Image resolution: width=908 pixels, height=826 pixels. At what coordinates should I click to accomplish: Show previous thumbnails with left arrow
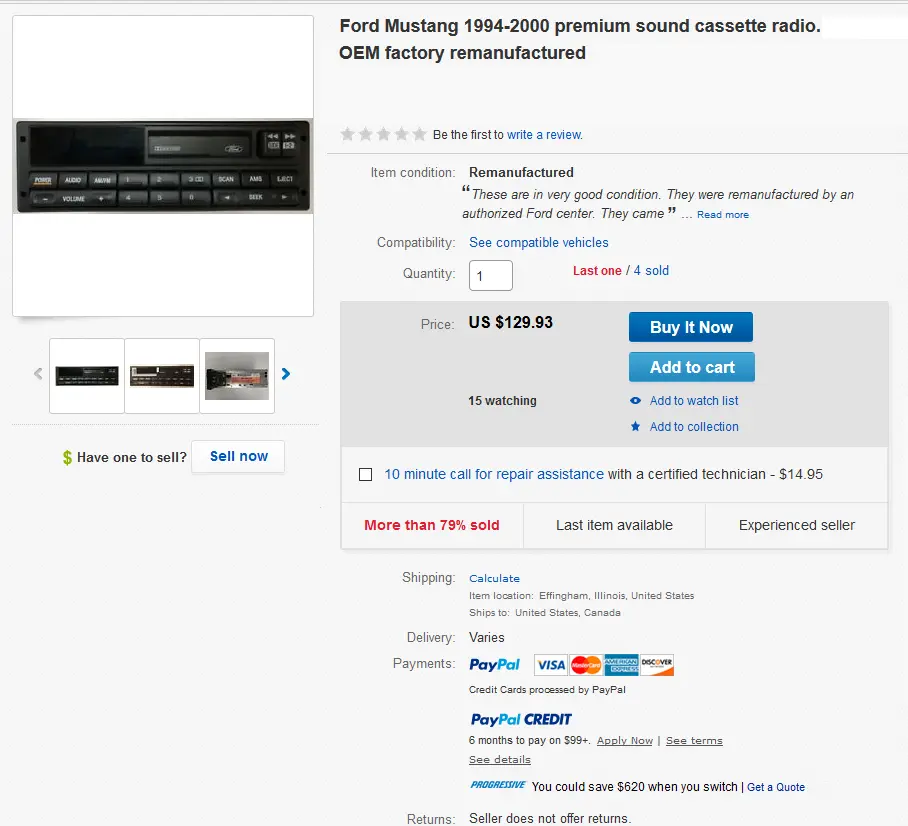(x=38, y=374)
